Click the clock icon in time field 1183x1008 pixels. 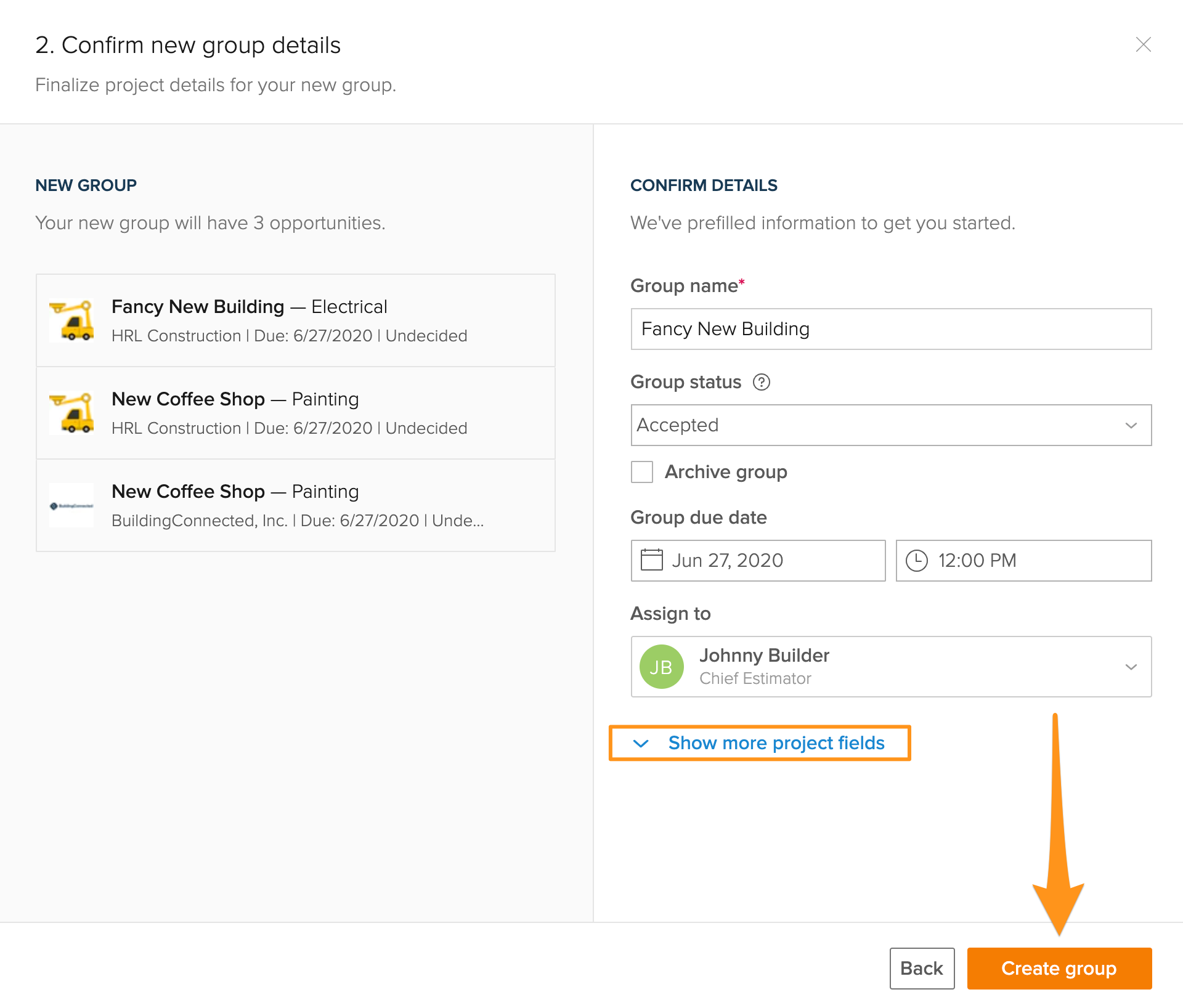(916, 561)
